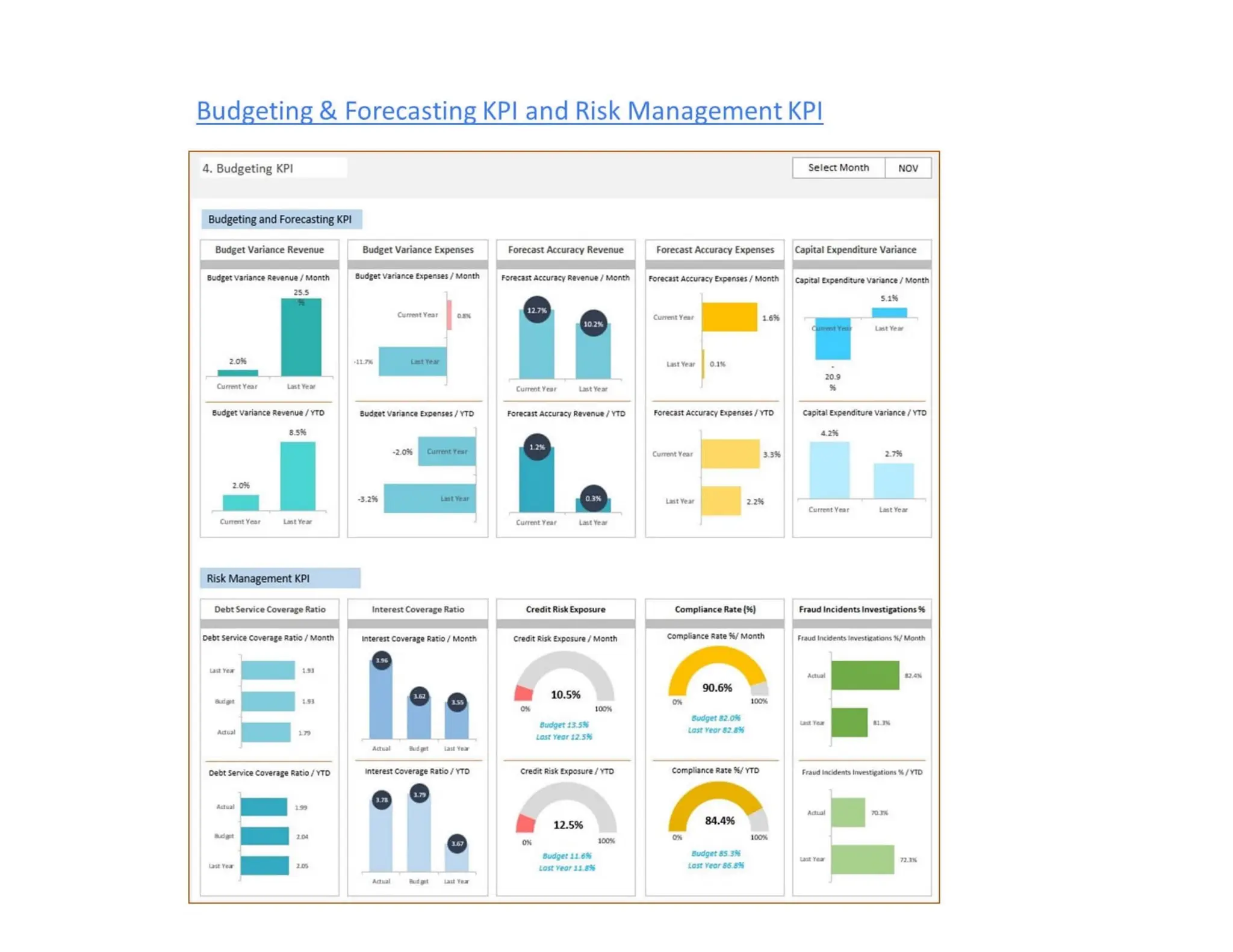The height and width of the screenshot is (952, 1233).
Task: Click the Capital Expenditure Variance card title
Action: point(856,250)
